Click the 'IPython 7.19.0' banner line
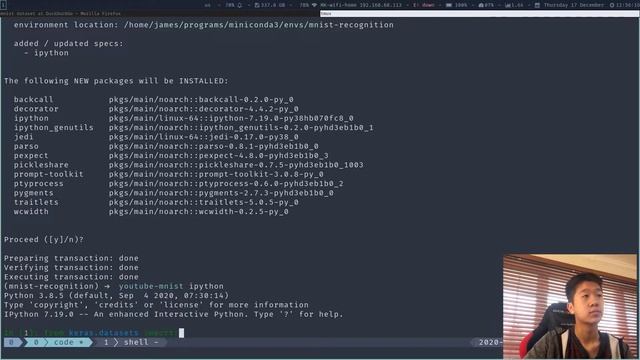 click(173, 315)
